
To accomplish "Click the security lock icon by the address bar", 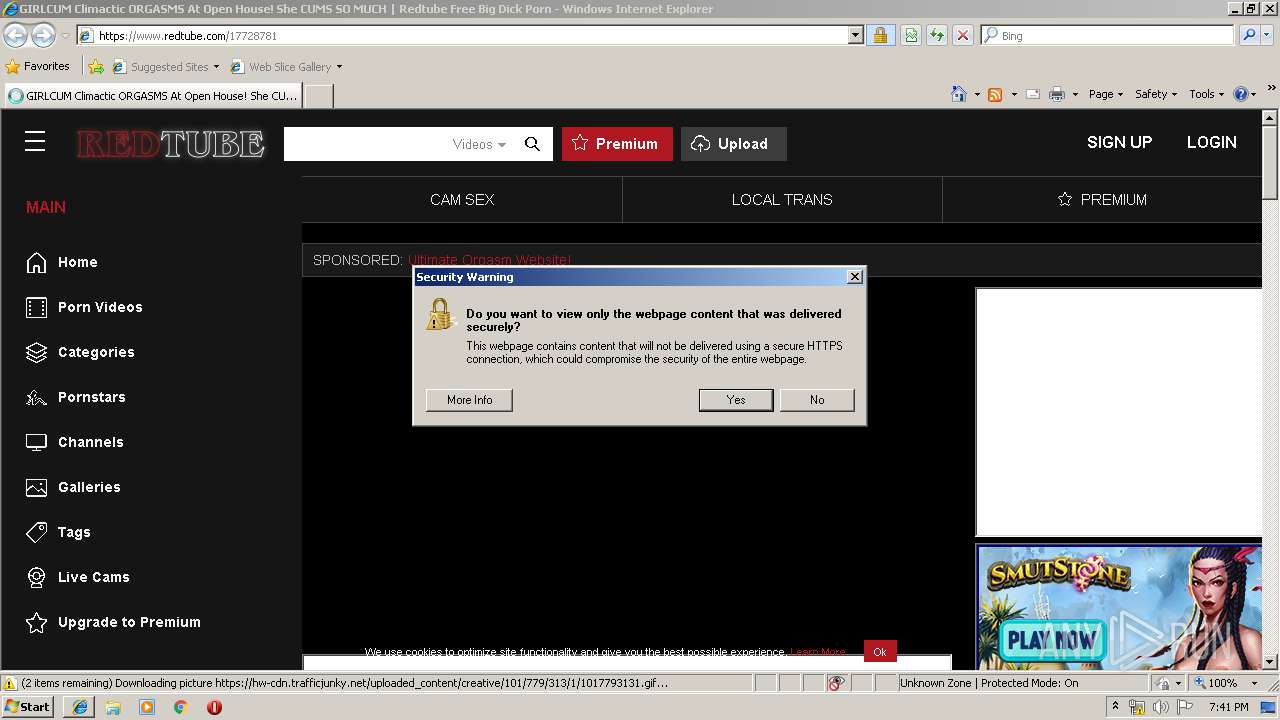I will click(880, 35).
